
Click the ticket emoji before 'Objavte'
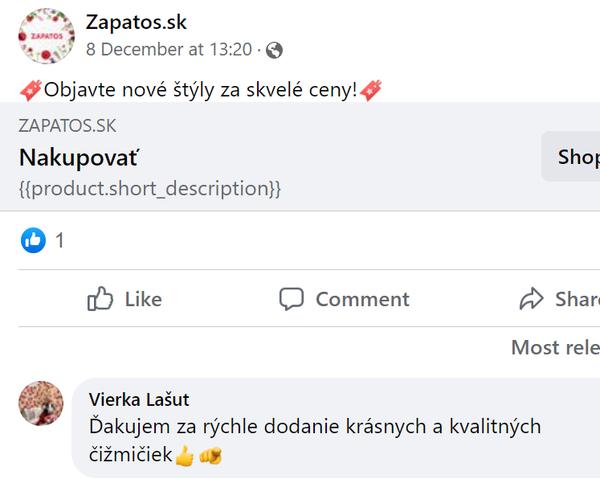pos(30,90)
